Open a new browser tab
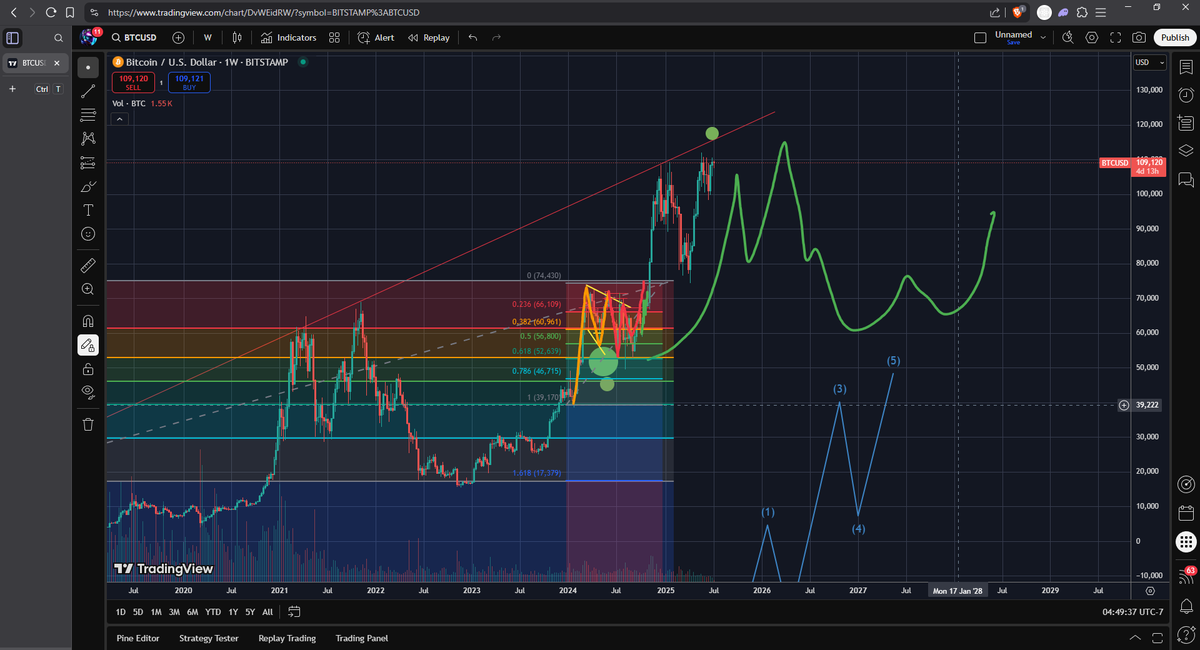Screen dimensions: 1200x650 coord(12,89)
